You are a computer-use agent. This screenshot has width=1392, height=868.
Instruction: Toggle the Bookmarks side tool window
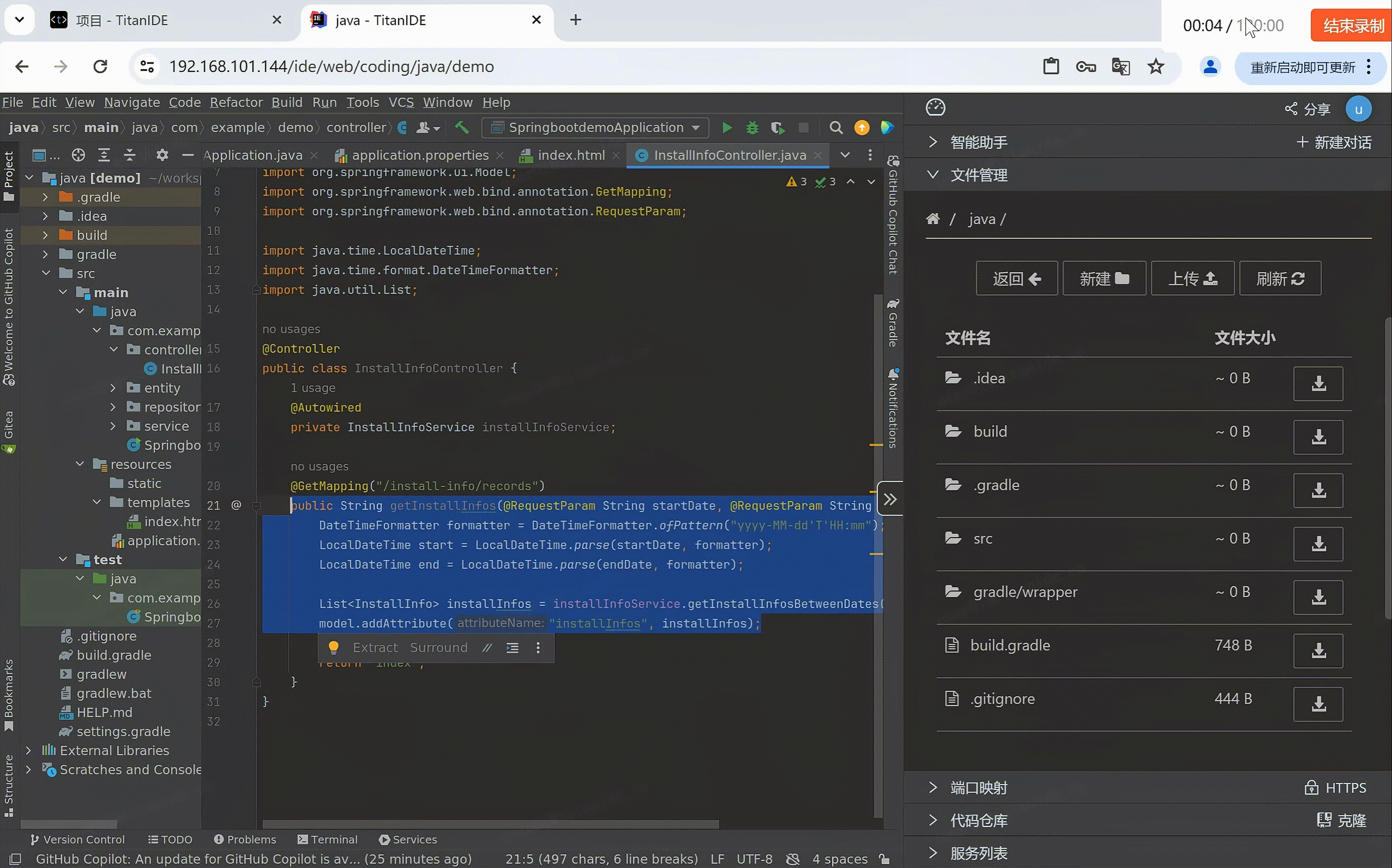9,695
